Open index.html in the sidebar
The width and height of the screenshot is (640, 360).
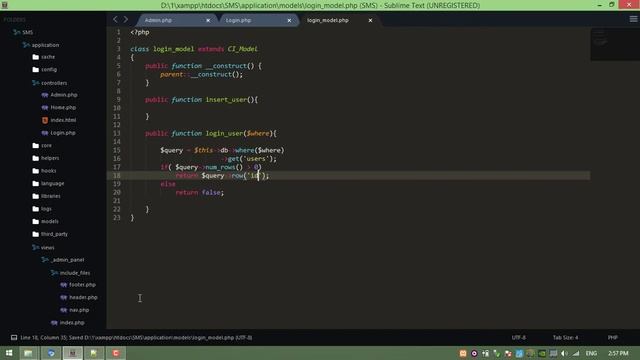tap(63, 120)
